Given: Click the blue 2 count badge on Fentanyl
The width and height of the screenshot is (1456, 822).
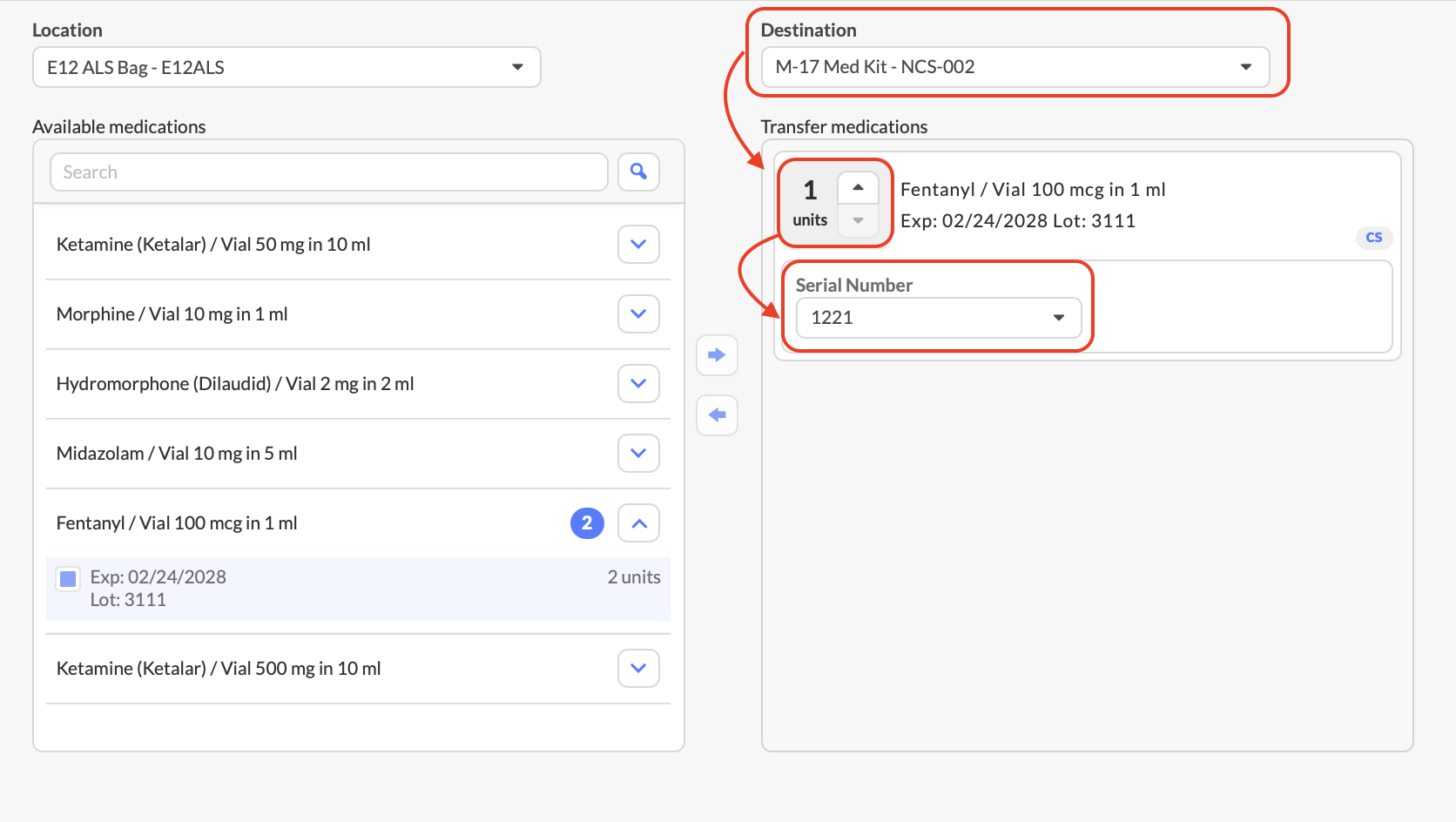Looking at the screenshot, I should [587, 523].
